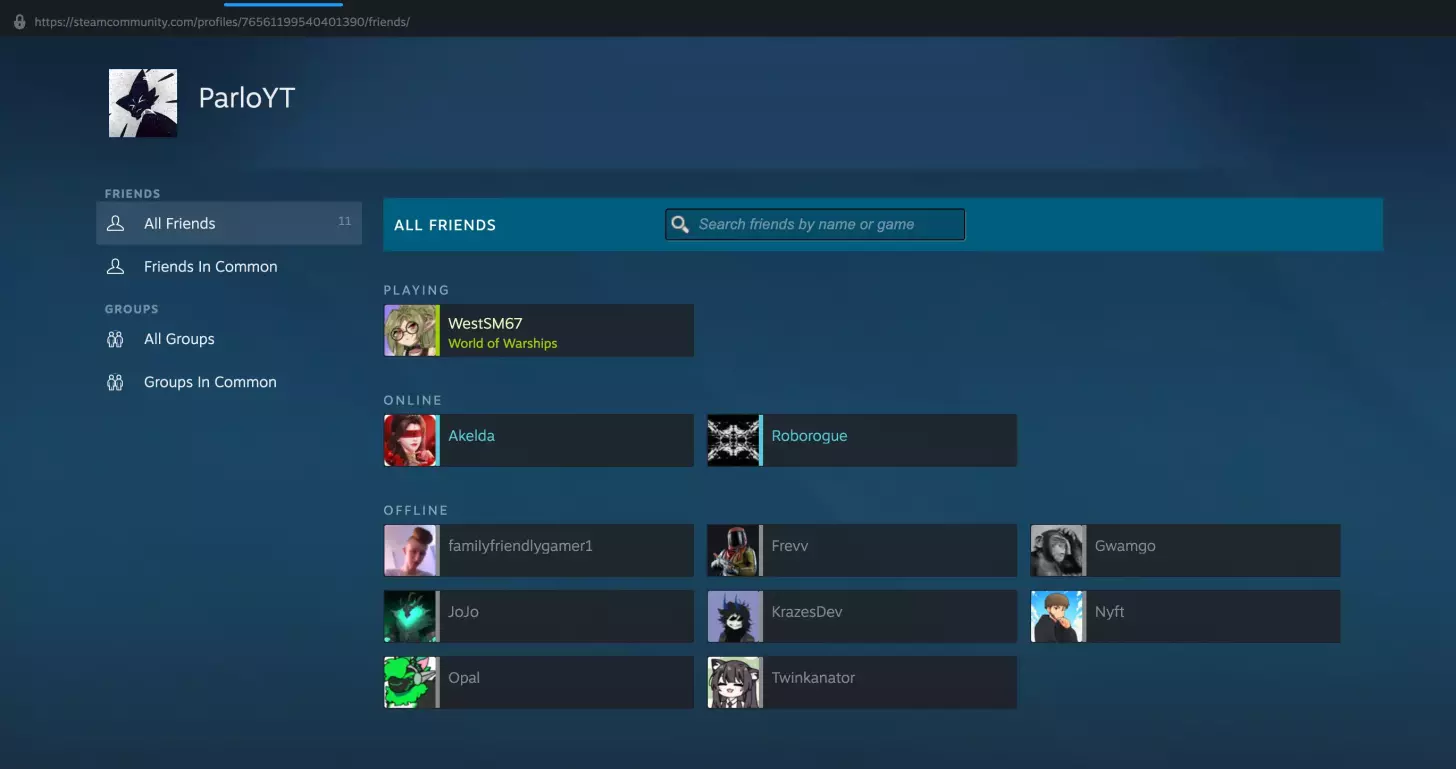Image resolution: width=1456 pixels, height=769 pixels.
Task: Click the All Friends person icon
Action: [x=116, y=223]
